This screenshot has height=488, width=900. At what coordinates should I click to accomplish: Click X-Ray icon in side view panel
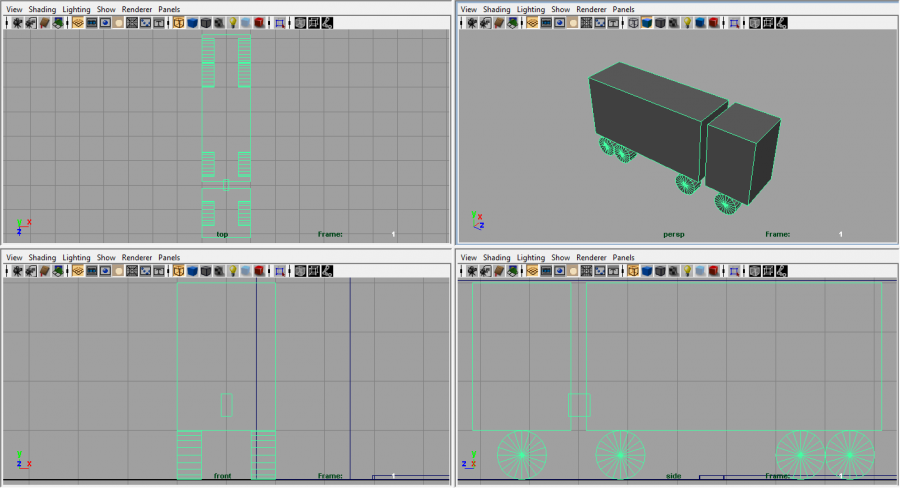click(755, 271)
